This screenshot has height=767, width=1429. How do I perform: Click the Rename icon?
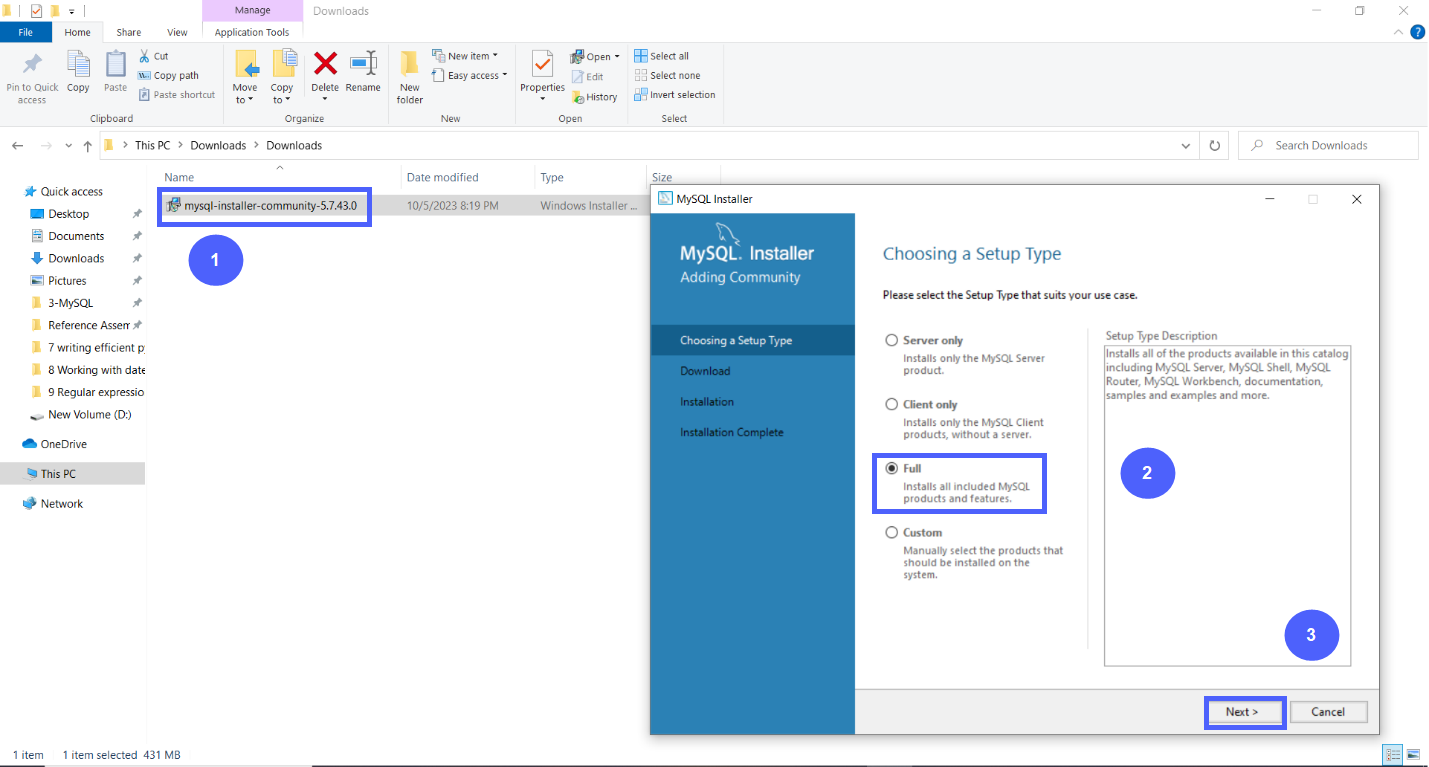pos(363,64)
